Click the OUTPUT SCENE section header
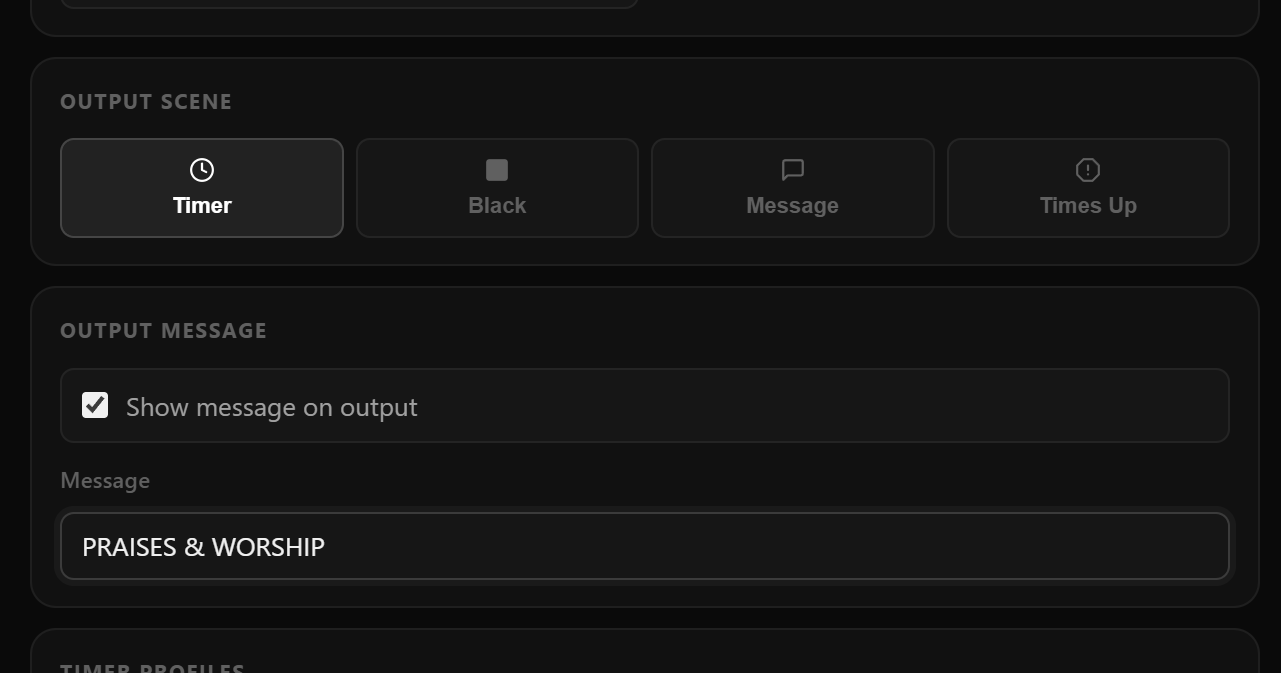This screenshot has height=673, width=1281. pyautogui.click(x=146, y=101)
